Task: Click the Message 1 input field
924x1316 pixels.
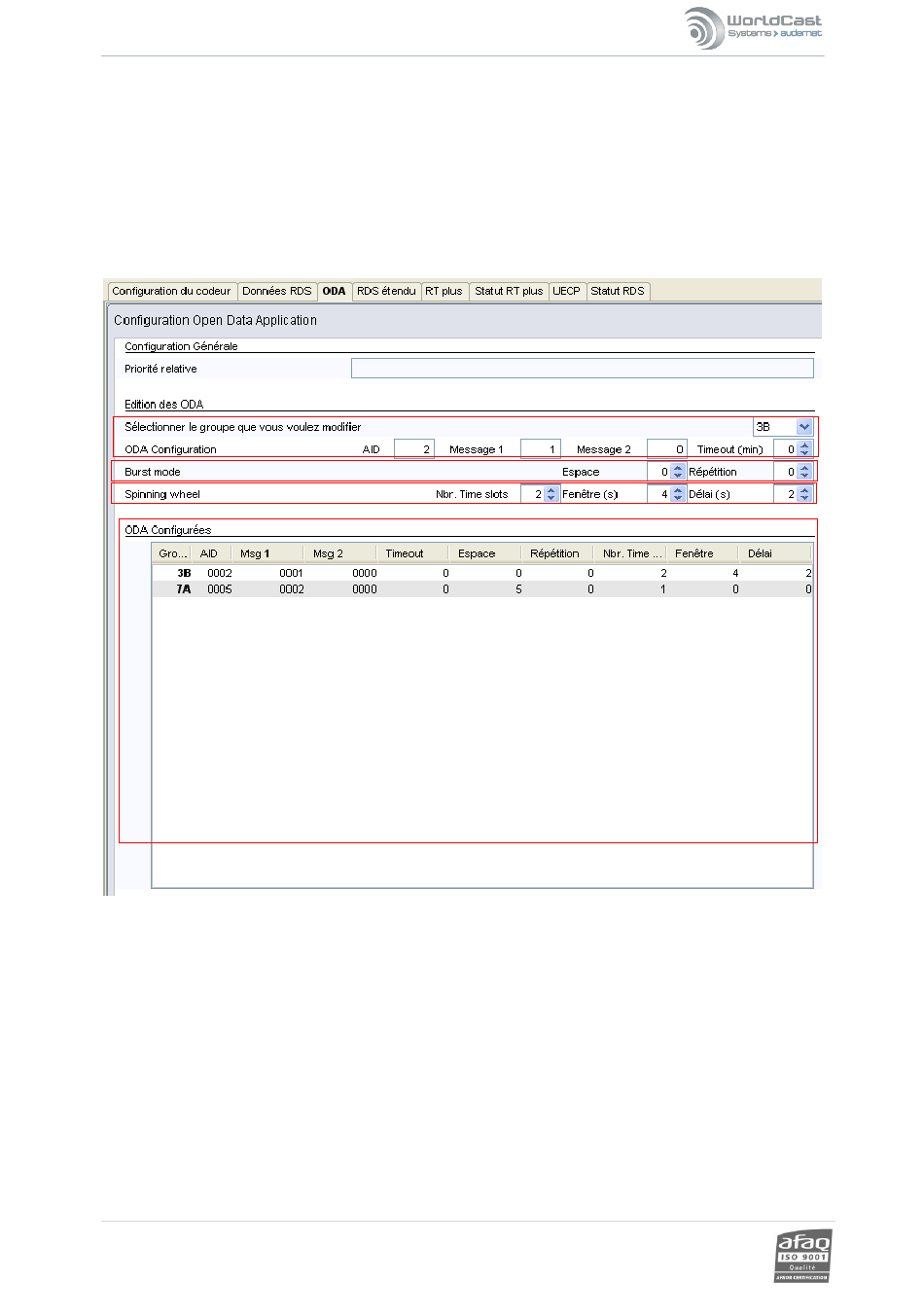Action: pos(540,449)
